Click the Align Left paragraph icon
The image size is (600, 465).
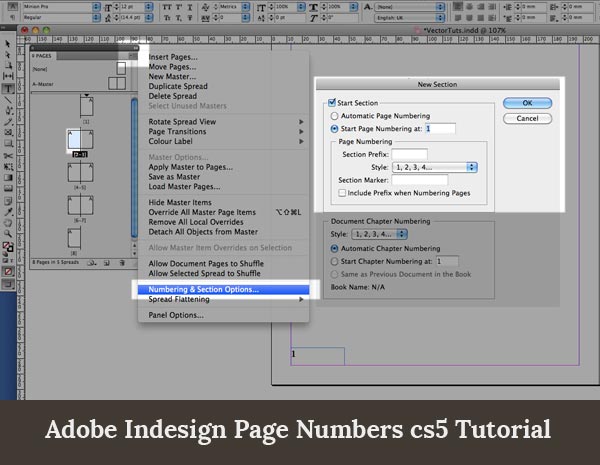[x=458, y=7]
